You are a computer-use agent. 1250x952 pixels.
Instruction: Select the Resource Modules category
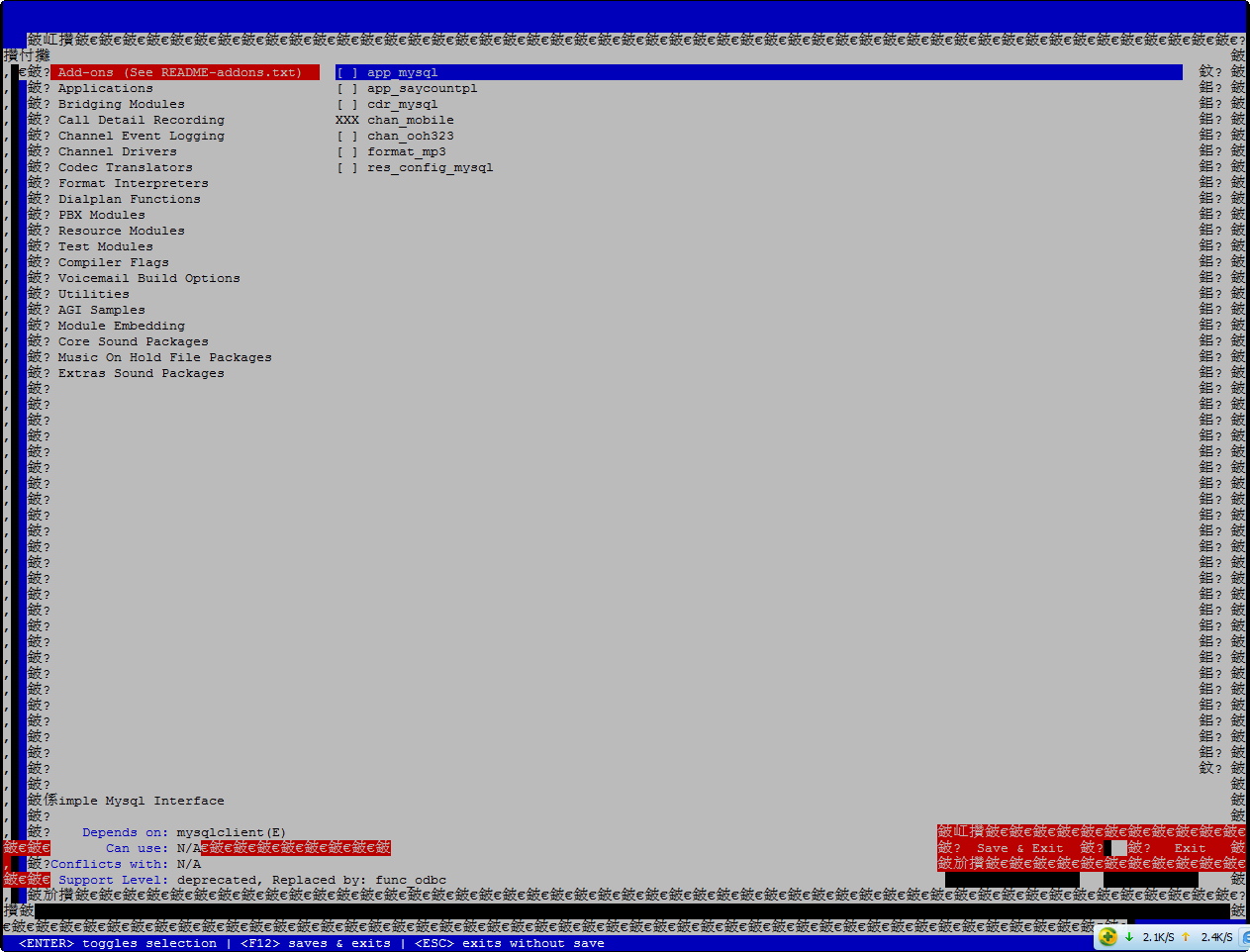pos(122,231)
